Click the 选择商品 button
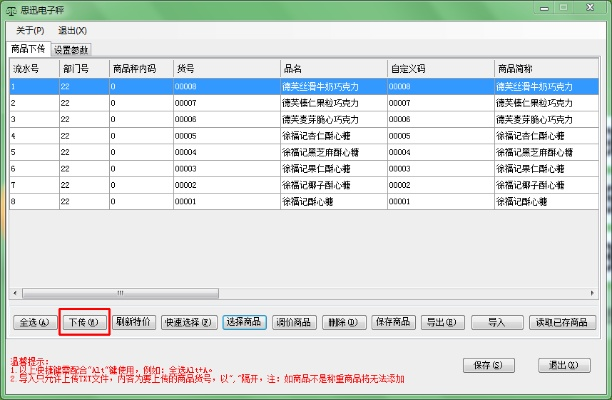Screen dimensions: 612x400 [243, 322]
